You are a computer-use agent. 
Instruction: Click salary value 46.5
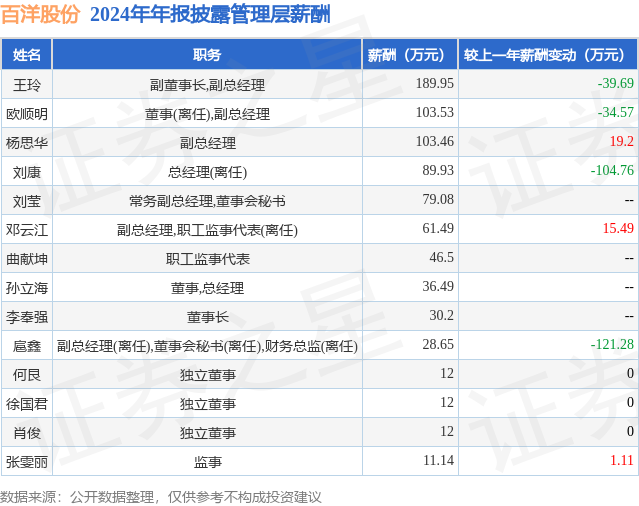(x=441, y=257)
